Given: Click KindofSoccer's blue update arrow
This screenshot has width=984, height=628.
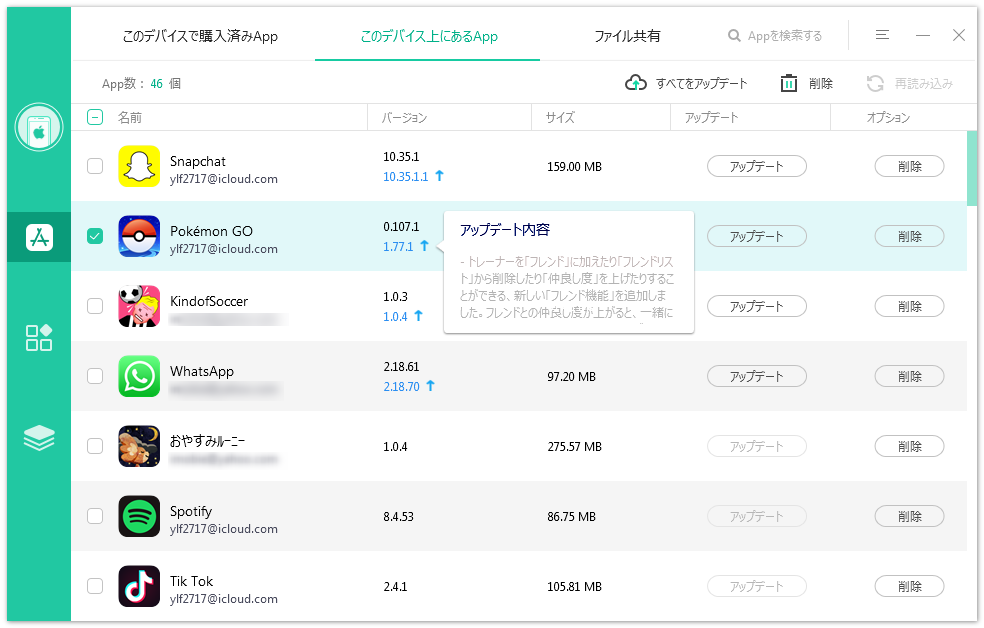Looking at the screenshot, I should (419, 316).
